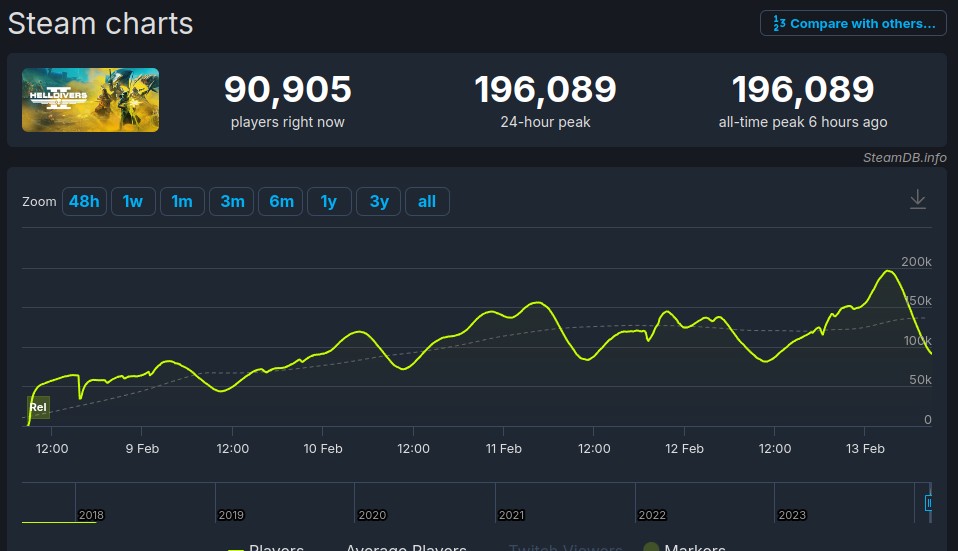The width and height of the screenshot is (958, 551).
Task: Set chart zoom to 6m
Action: point(280,202)
